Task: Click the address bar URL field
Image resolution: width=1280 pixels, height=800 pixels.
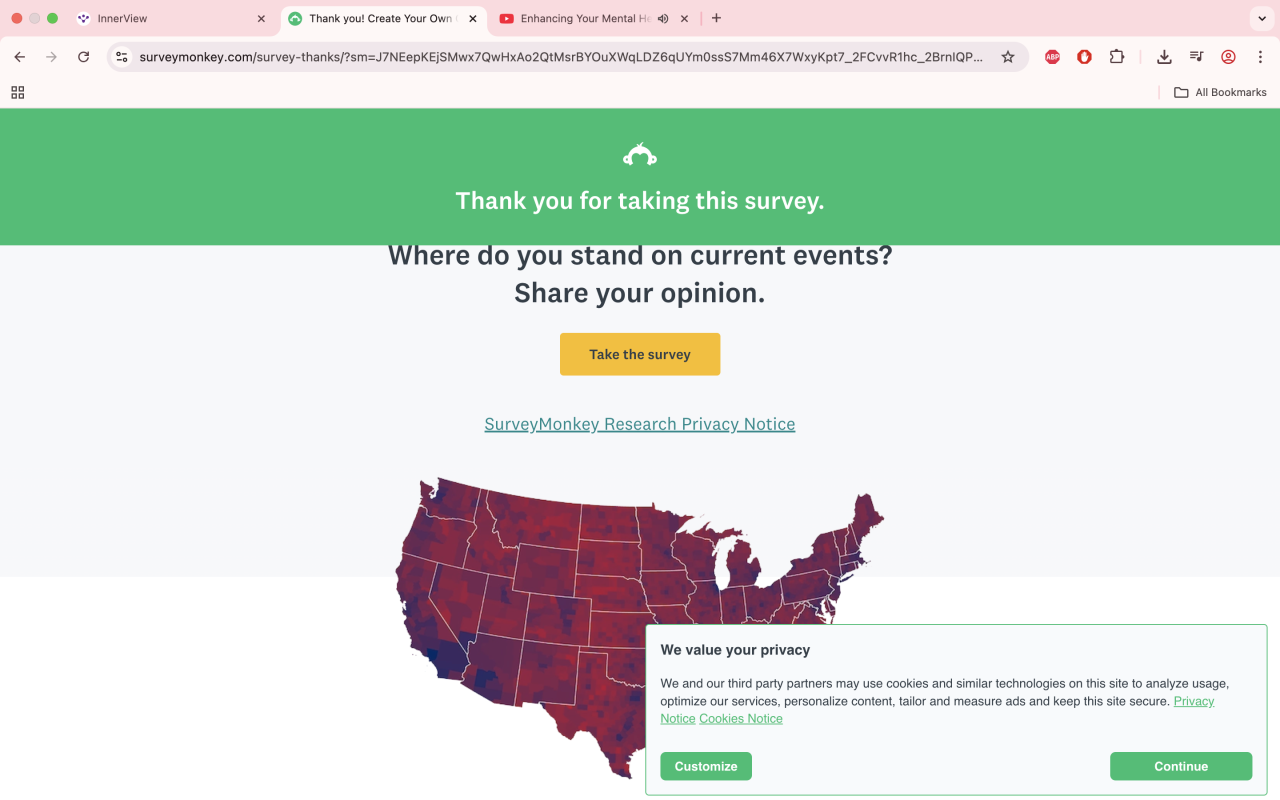Action: coord(560,57)
